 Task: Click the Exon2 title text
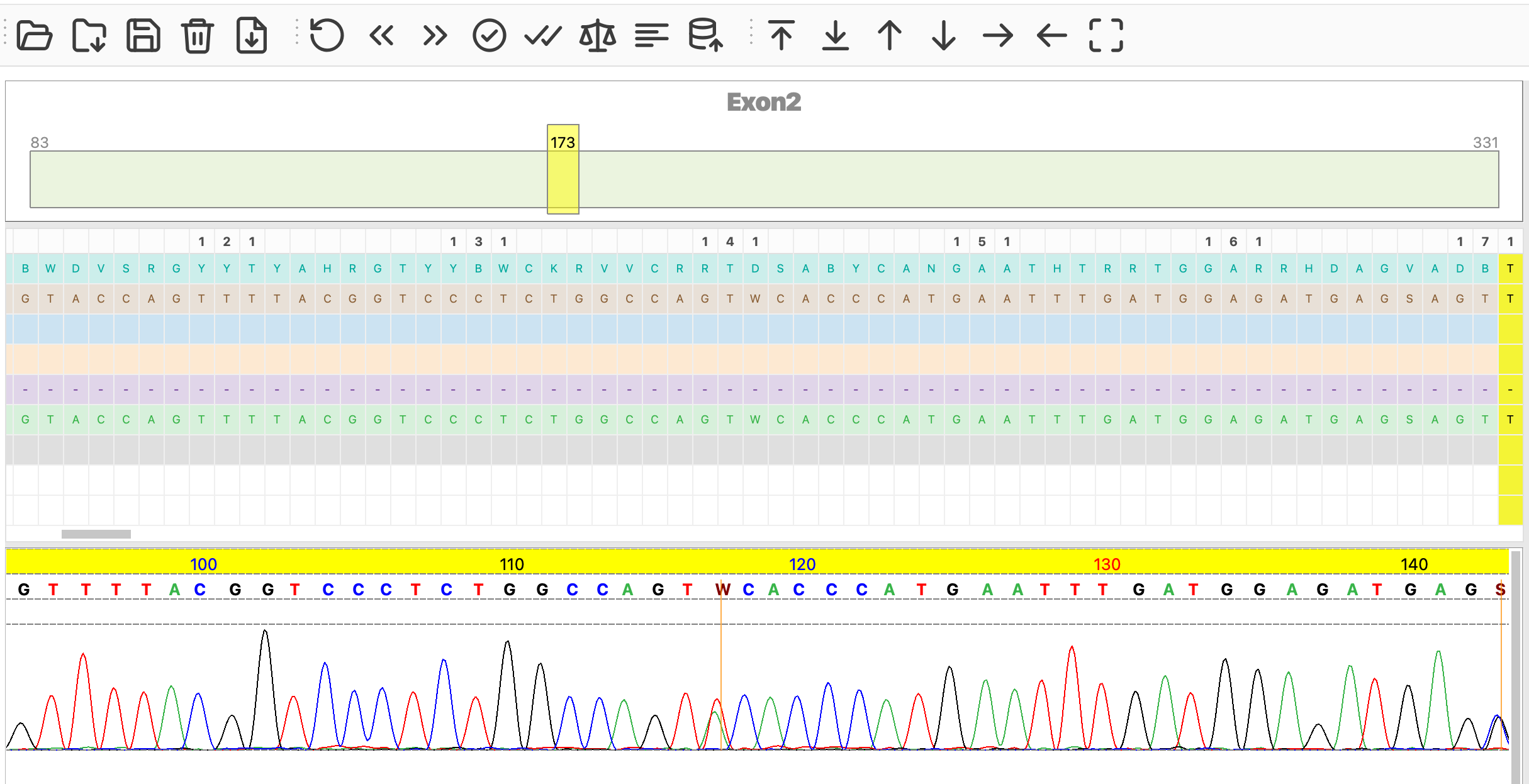764,102
